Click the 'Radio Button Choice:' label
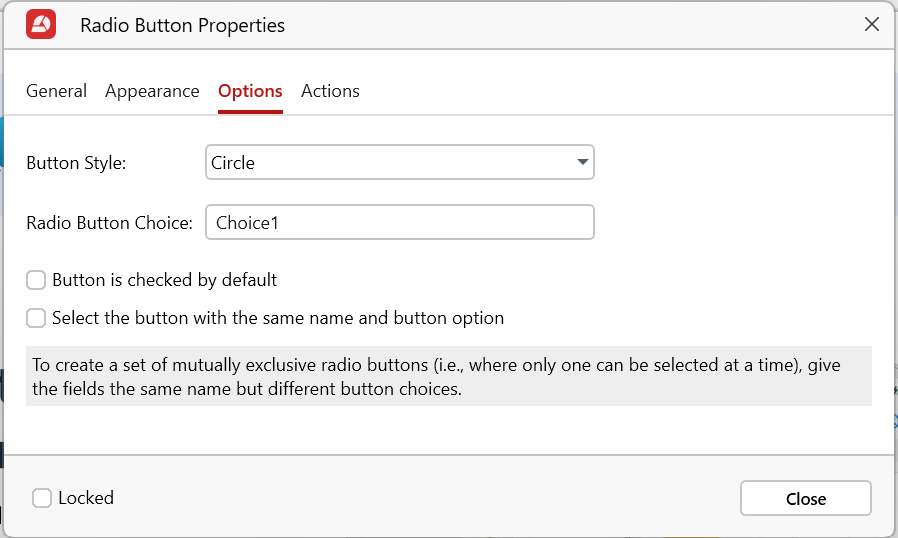The width and height of the screenshot is (898, 538). pos(109,223)
